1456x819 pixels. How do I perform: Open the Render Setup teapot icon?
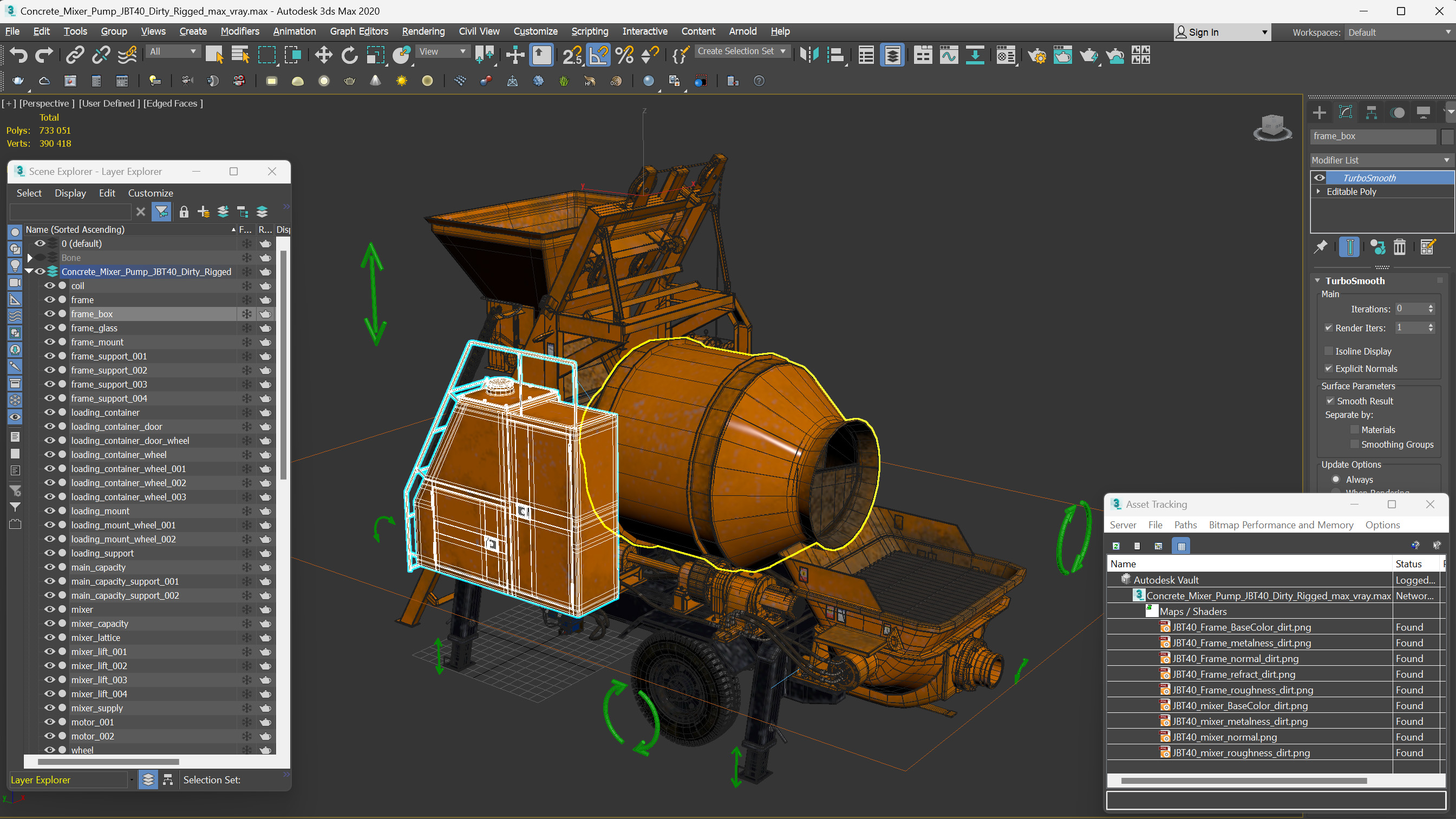click(1036, 55)
